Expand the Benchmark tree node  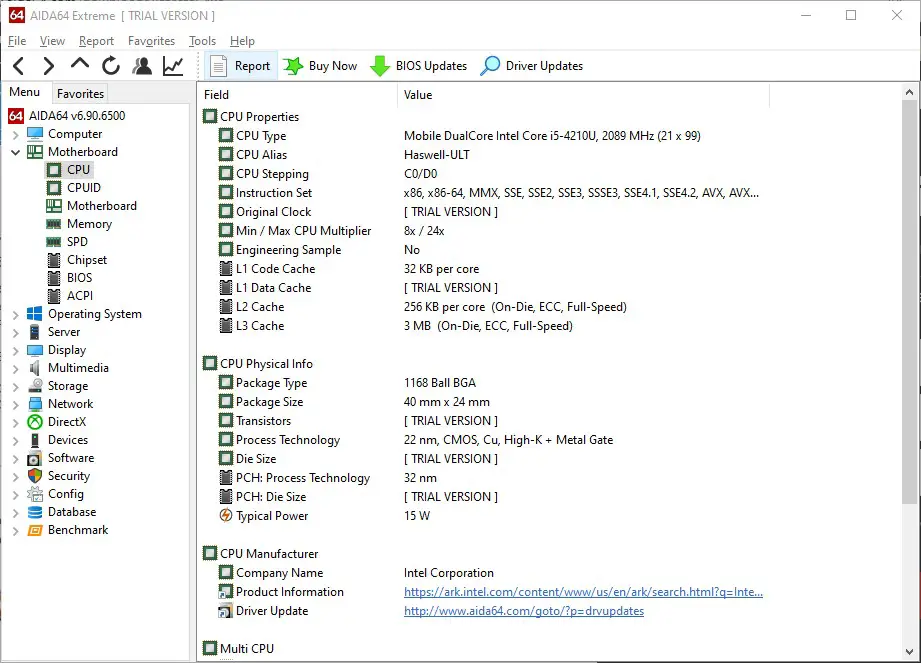pyautogui.click(x=16, y=531)
